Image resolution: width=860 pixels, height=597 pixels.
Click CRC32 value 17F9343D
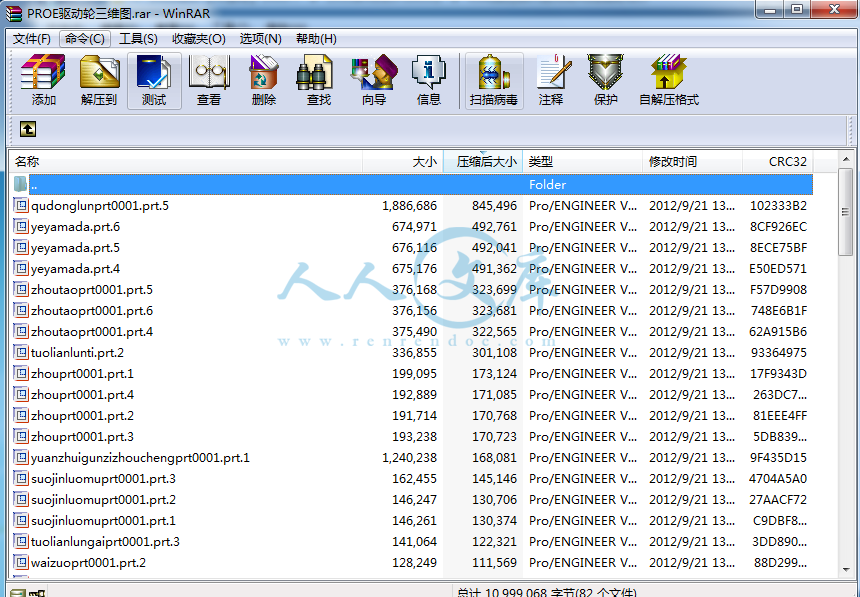click(778, 374)
